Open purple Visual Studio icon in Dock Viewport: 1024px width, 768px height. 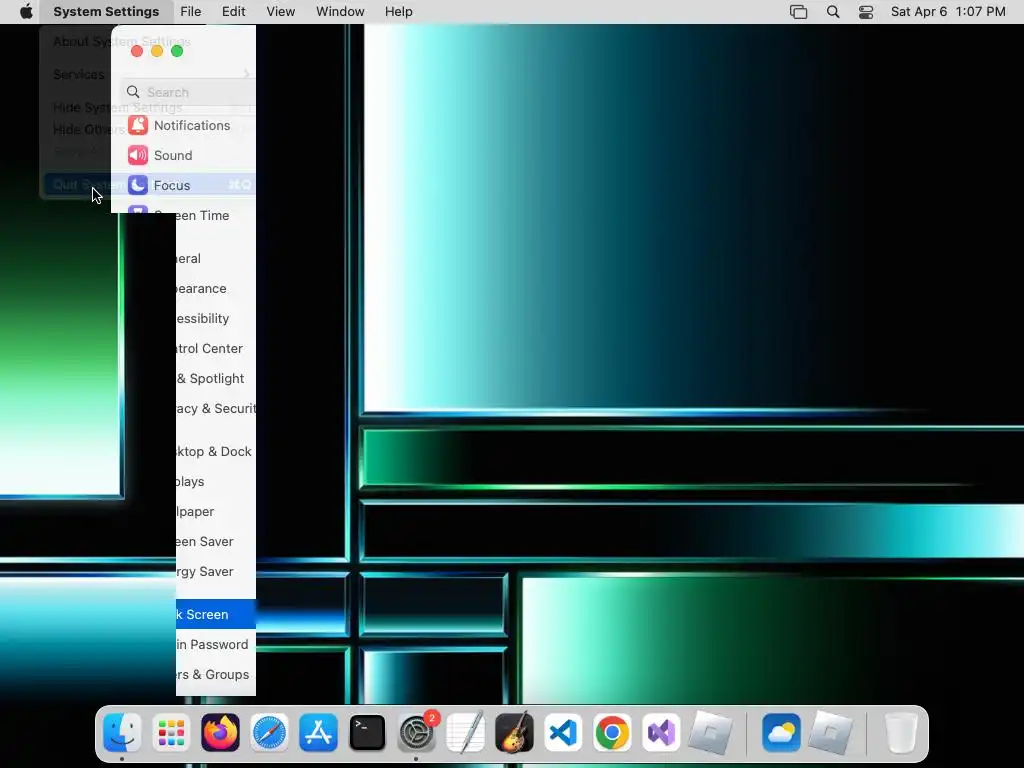[662, 733]
